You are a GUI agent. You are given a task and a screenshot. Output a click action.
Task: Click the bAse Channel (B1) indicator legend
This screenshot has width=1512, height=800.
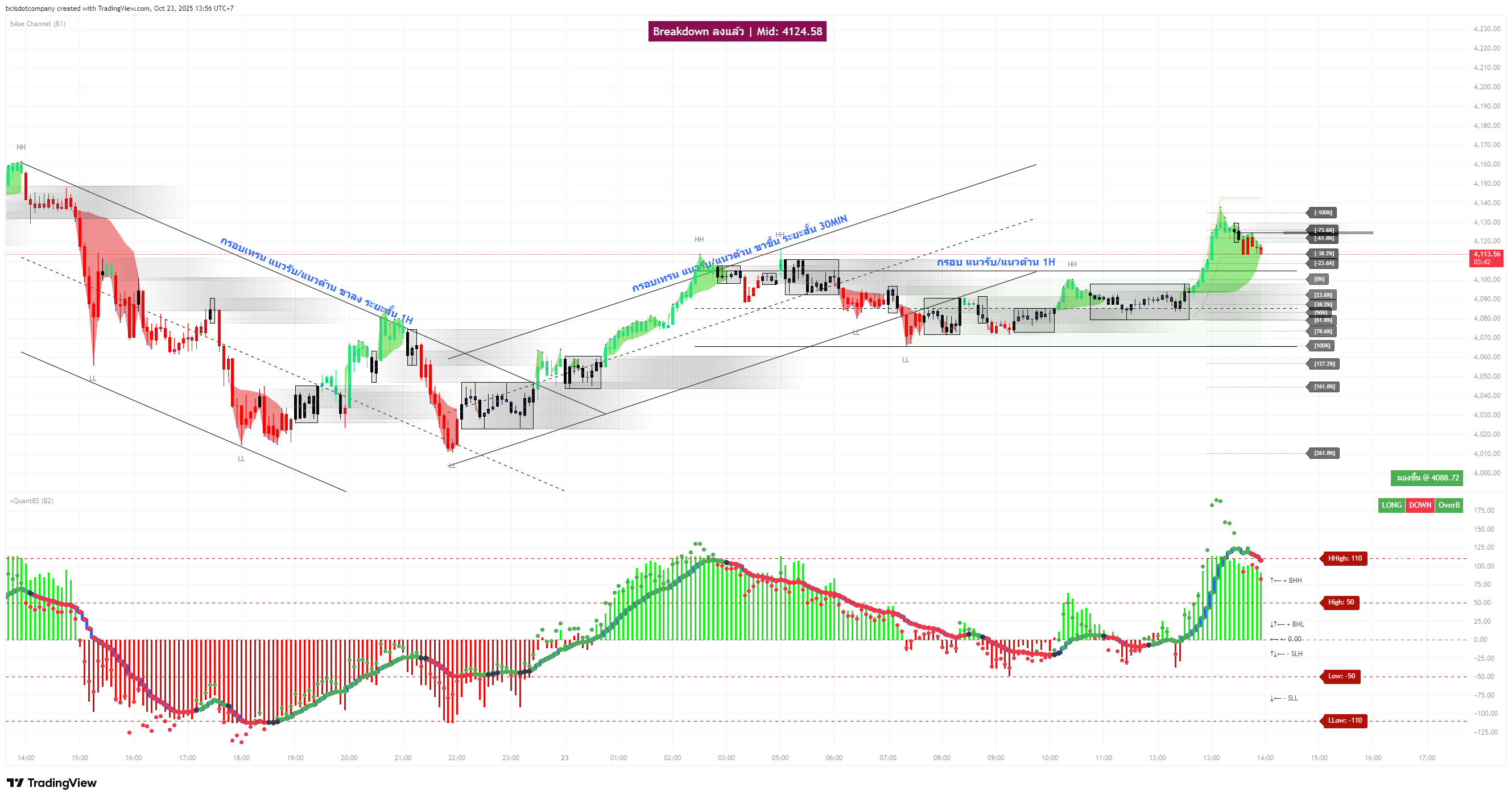[38, 24]
